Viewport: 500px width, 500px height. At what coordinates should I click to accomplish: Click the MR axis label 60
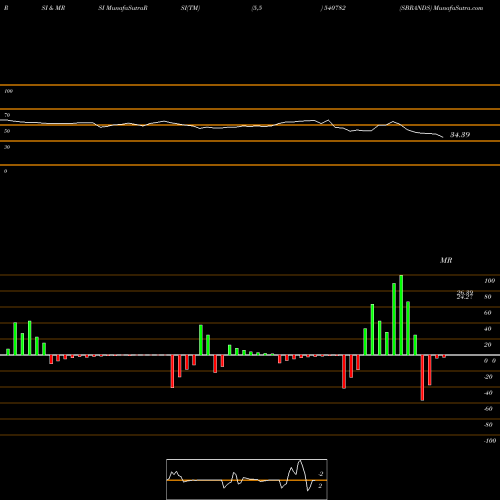[x=487, y=313]
